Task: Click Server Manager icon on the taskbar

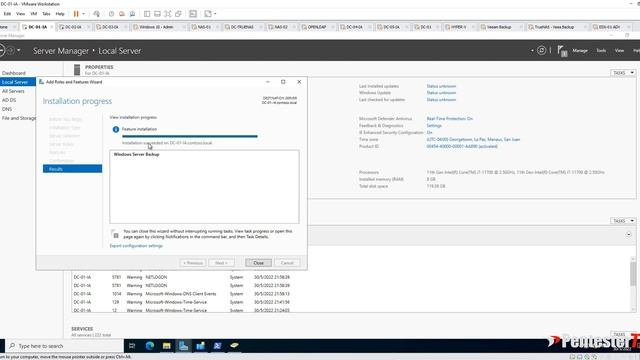Action: [183, 346]
